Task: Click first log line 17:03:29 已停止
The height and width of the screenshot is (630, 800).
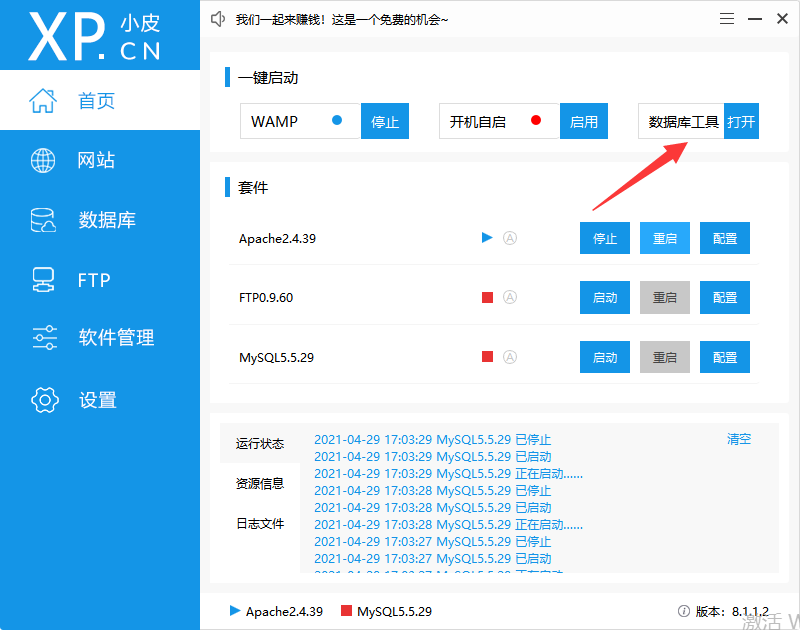Action: [x=433, y=440]
